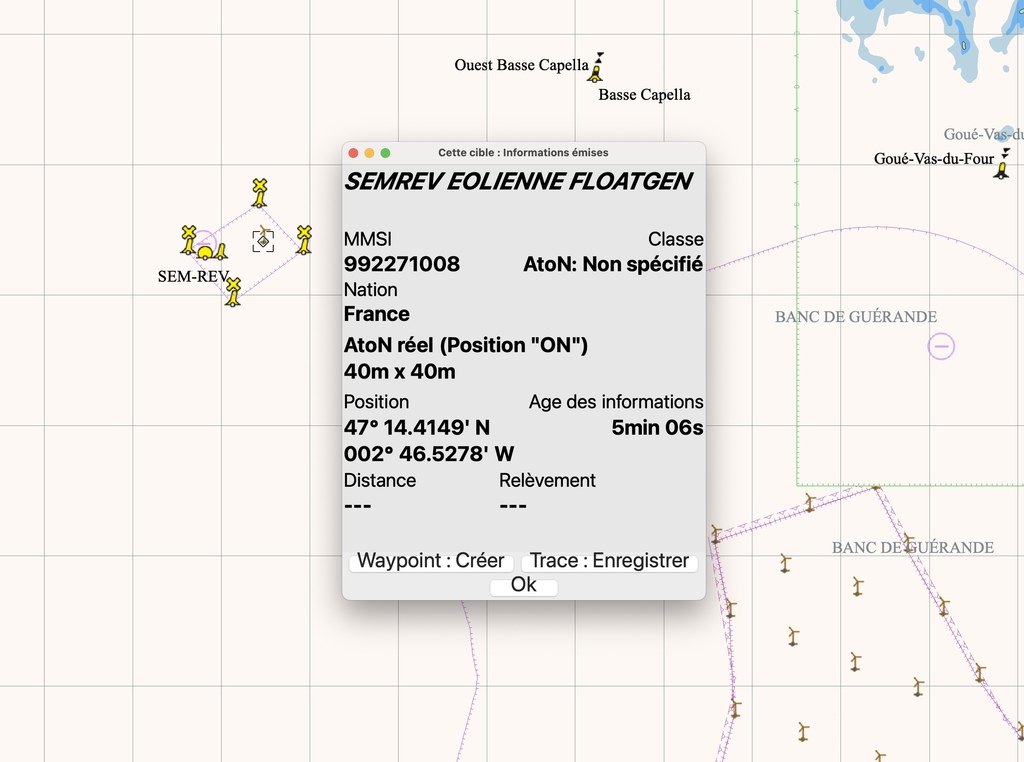
Task: Click the upper BANC DE GUÉRANDE label
Action: [856, 317]
